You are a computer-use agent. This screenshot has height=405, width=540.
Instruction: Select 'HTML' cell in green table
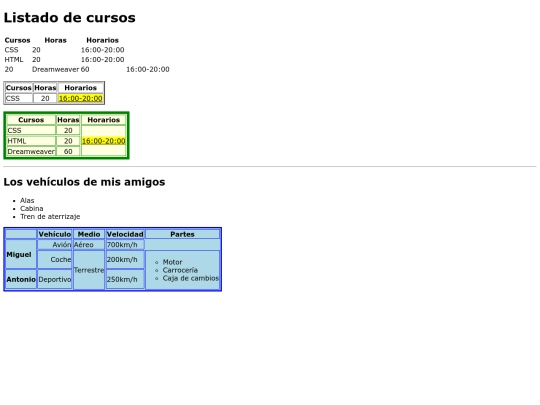(31, 141)
